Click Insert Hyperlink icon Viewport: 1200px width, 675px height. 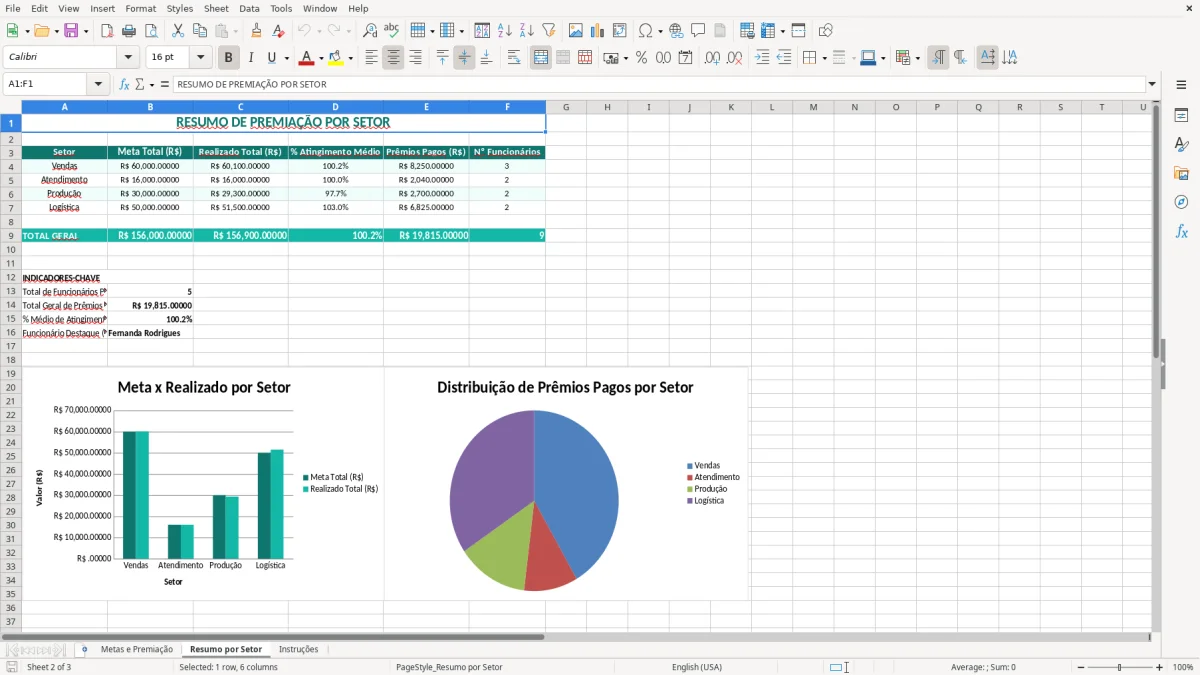[676, 31]
